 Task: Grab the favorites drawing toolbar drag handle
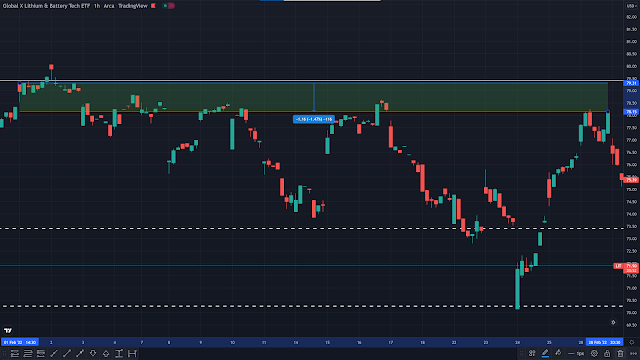pyautogui.click(x=4, y=353)
